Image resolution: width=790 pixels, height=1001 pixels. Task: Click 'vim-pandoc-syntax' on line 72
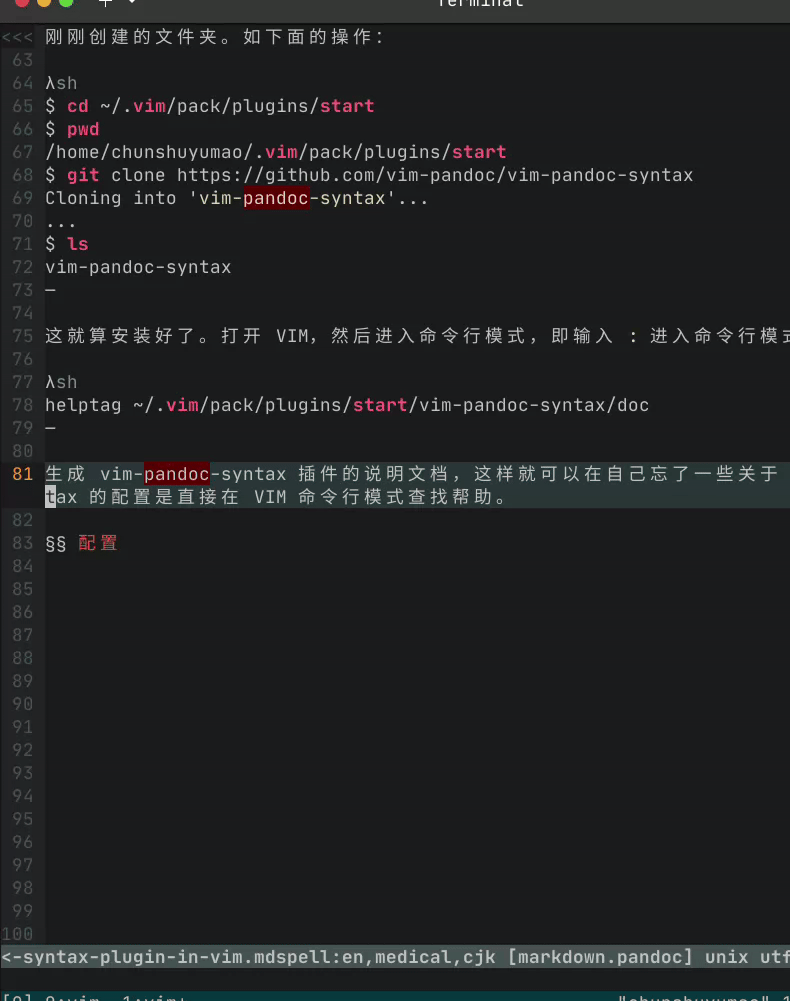pos(138,267)
